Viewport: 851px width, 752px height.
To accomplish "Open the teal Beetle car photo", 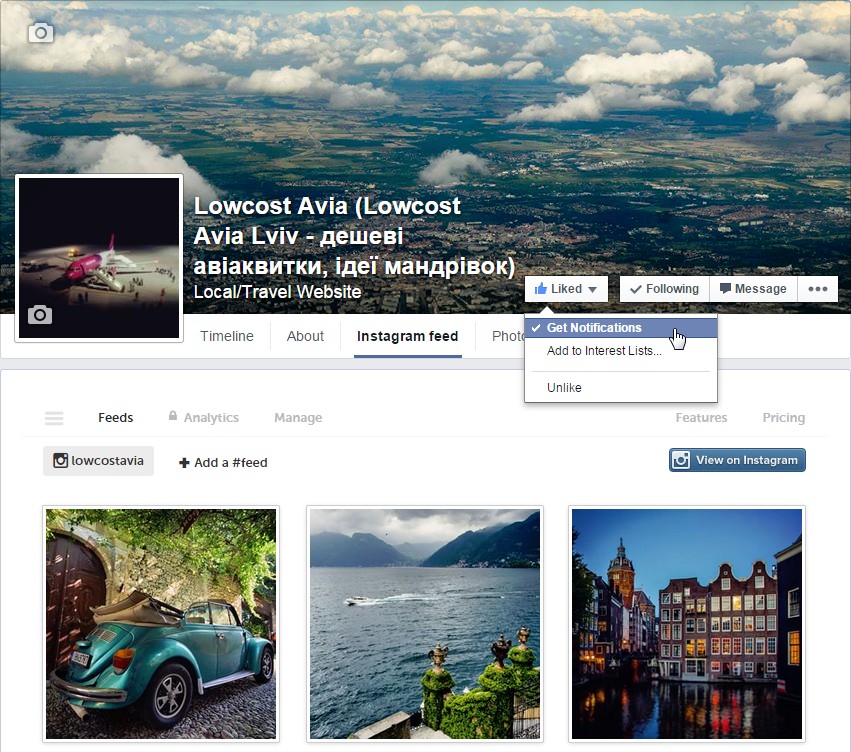I will [x=161, y=624].
